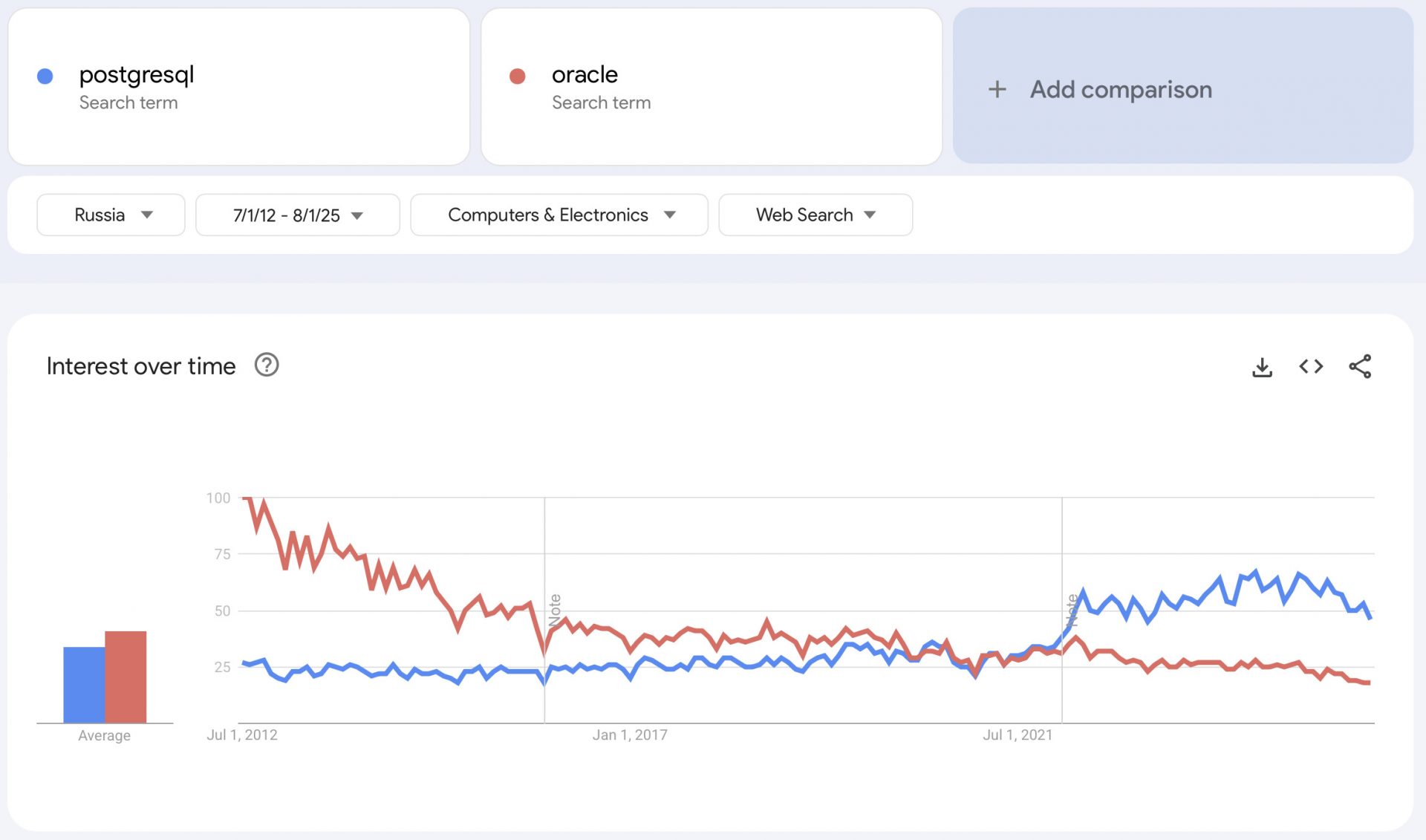The width and height of the screenshot is (1426, 840).
Task: Click the Interest over time heading
Action: tap(141, 366)
